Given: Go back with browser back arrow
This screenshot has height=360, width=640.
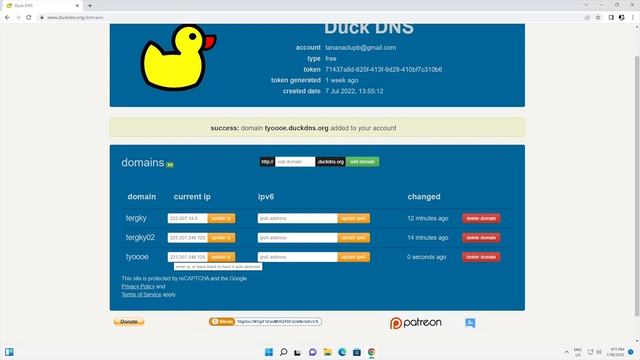Looking at the screenshot, I should pos(7,18).
